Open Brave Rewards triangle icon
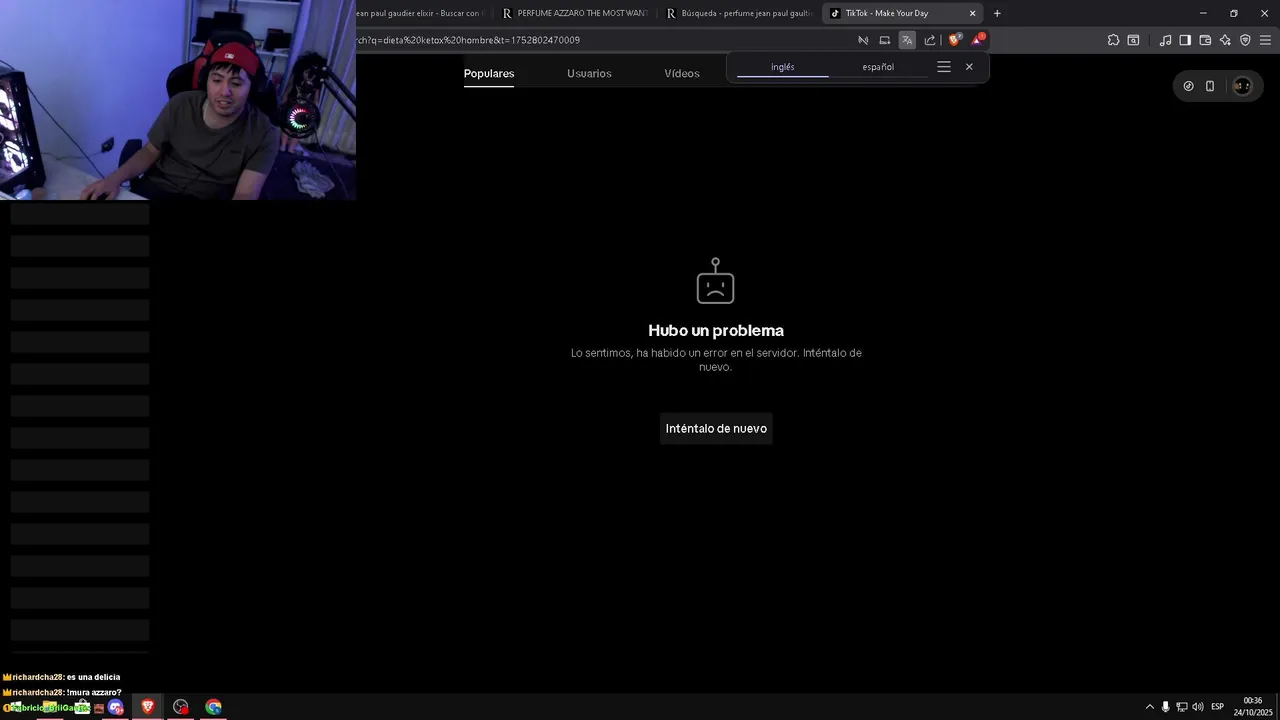The image size is (1280, 720). [x=978, y=40]
